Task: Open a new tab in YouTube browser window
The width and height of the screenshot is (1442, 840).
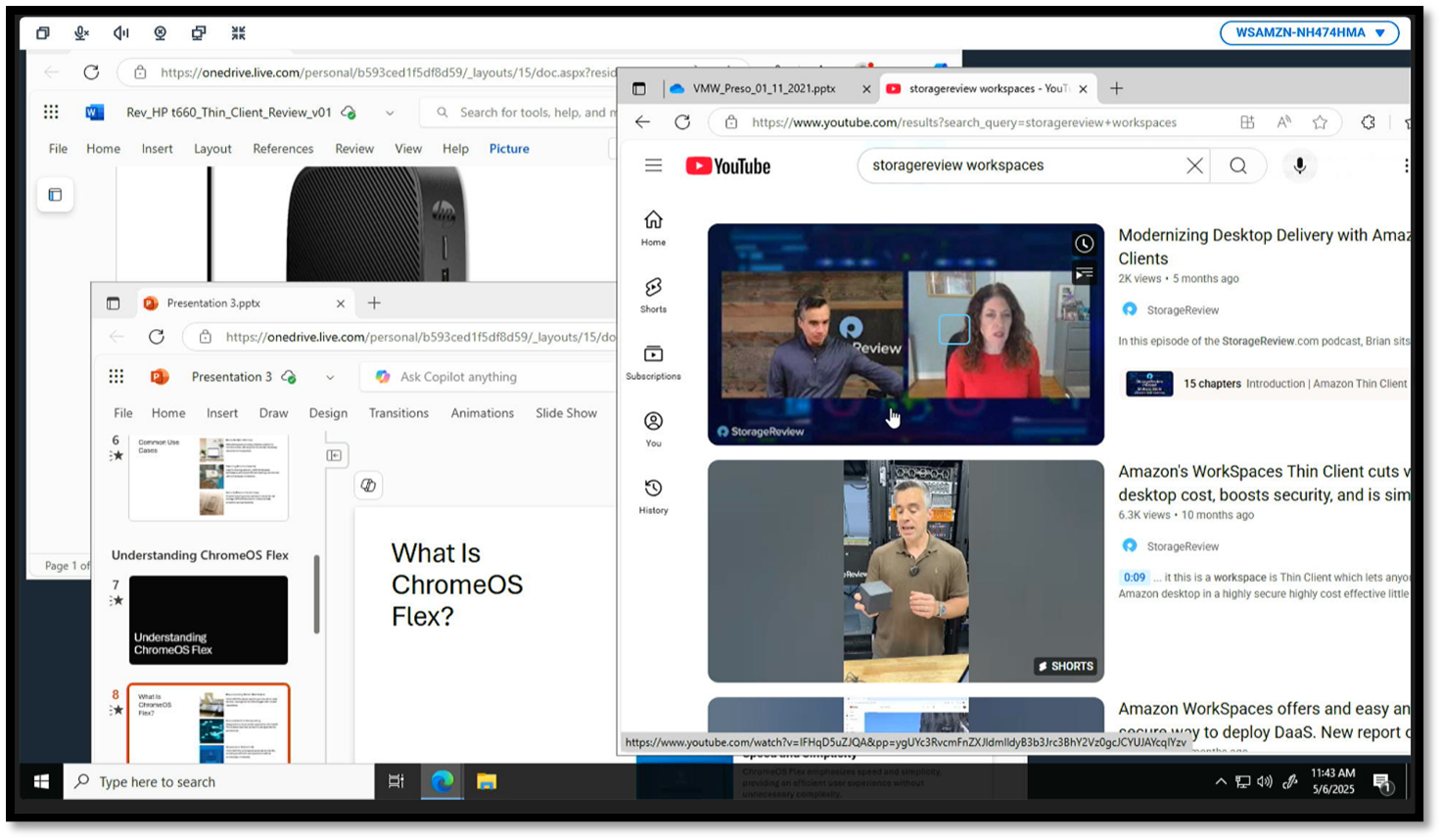Action: [1116, 89]
